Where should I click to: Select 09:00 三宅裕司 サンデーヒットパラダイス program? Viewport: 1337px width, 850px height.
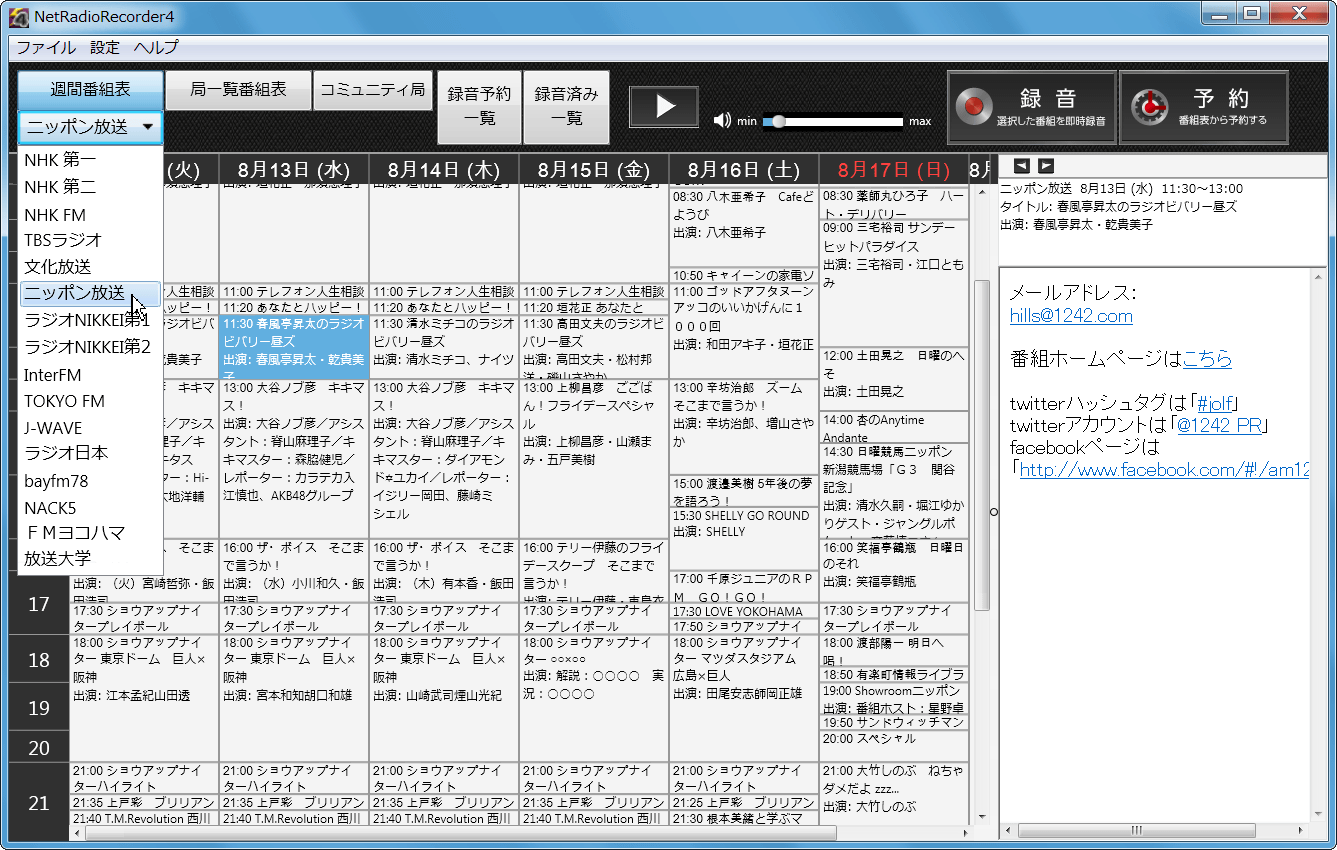(894, 283)
